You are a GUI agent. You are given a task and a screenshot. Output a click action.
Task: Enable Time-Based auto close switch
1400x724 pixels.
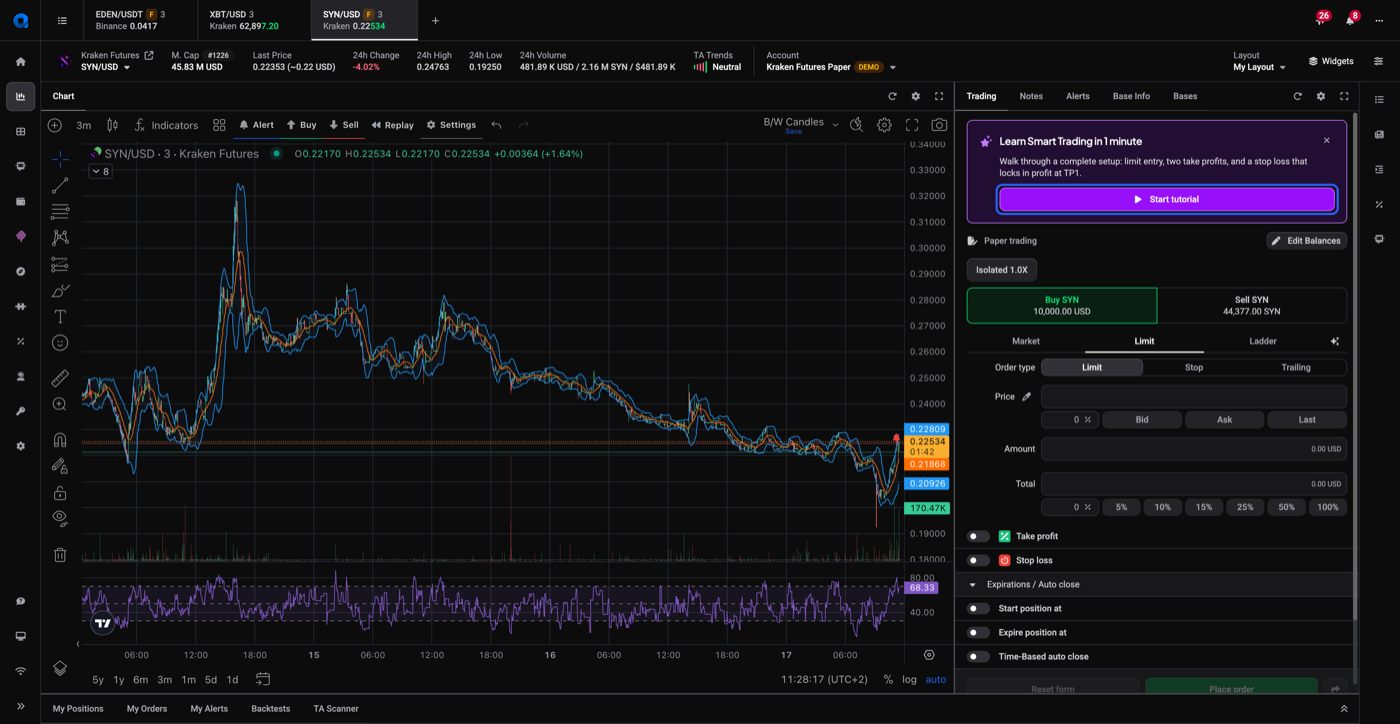click(978, 656)
